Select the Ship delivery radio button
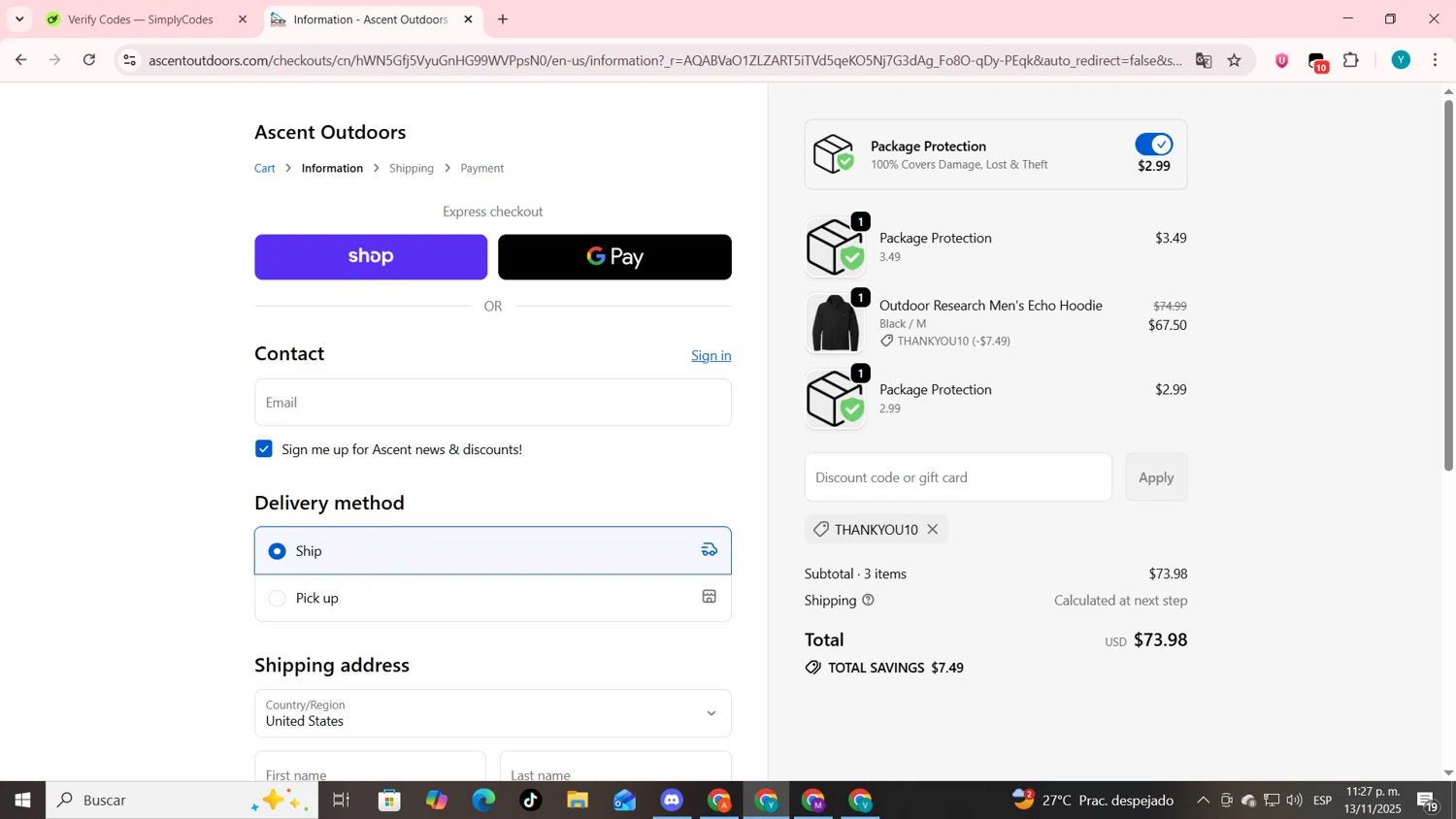The width and height of the screenshot is (1456, 819). point(278,551)
